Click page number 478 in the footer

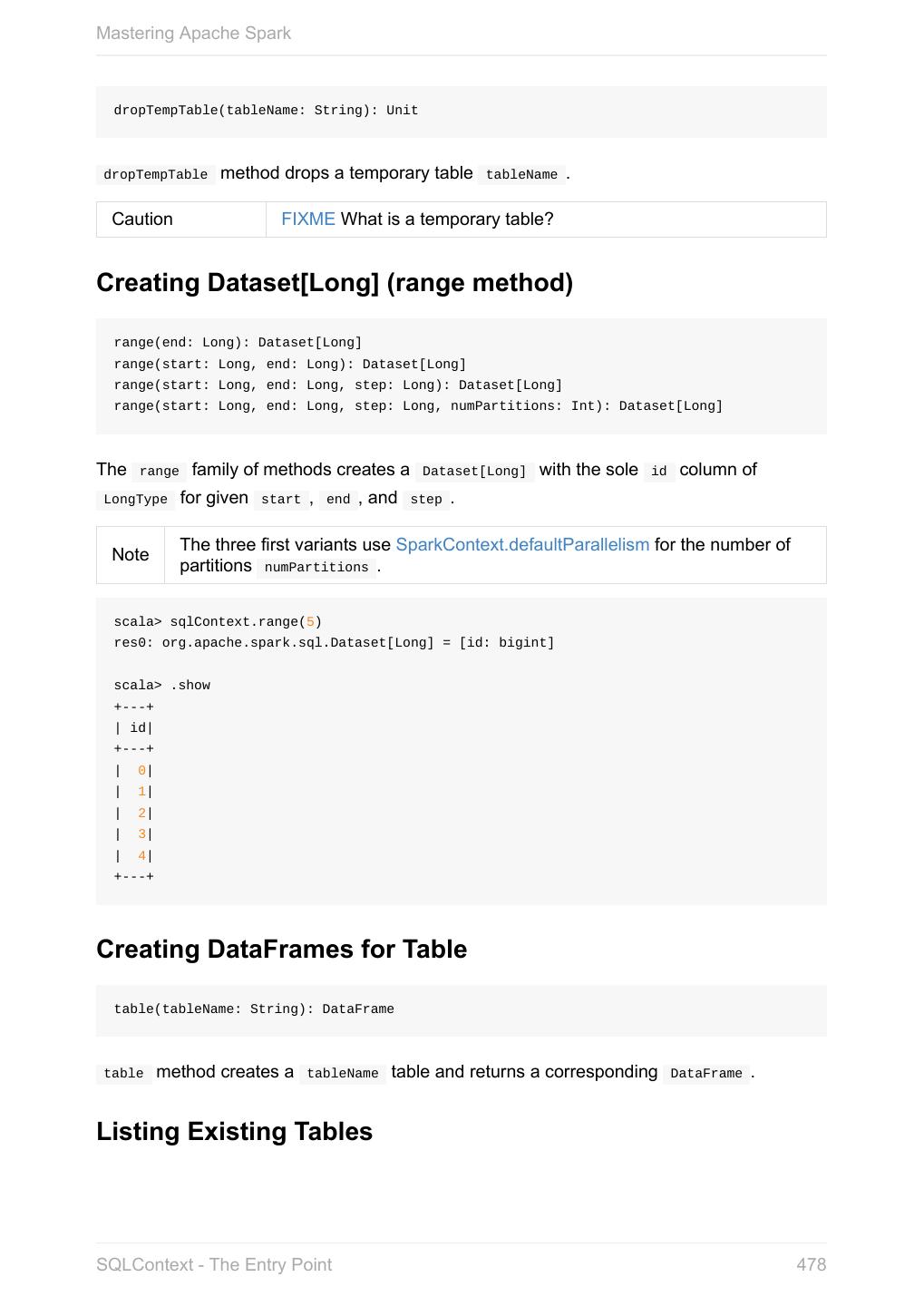(x=811, y=1265)
